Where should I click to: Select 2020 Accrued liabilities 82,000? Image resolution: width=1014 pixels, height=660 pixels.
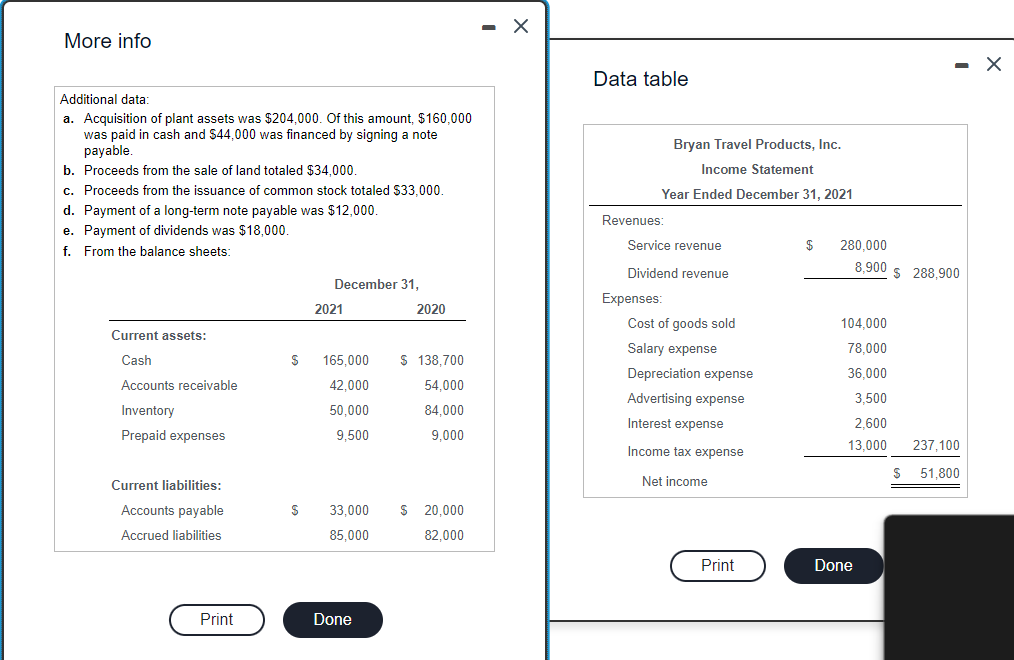pos(444,536)
